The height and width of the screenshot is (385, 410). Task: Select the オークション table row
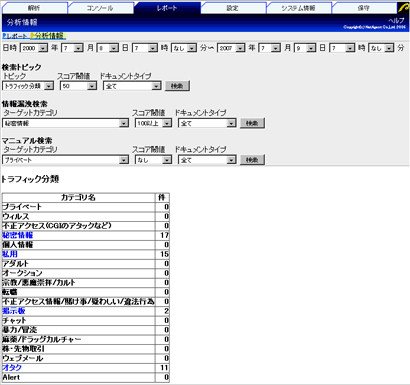coord(86,273)
